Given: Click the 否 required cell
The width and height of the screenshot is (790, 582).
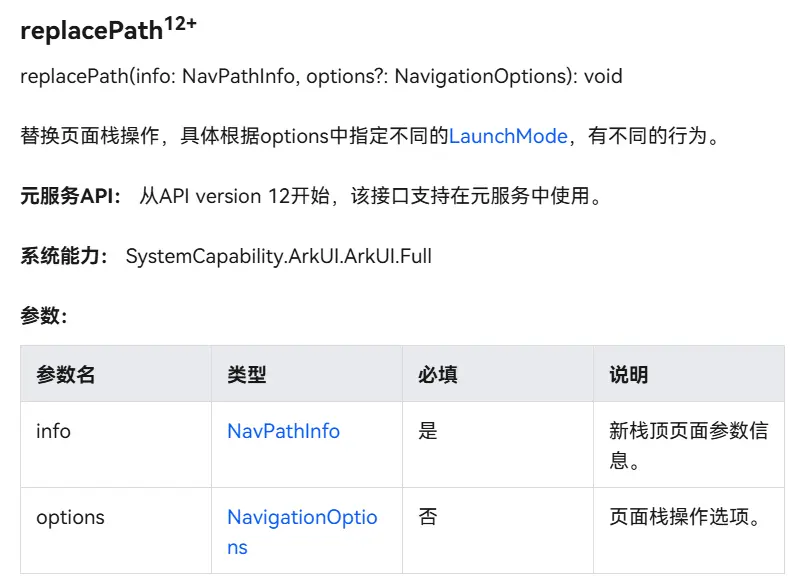Looking at the screenshot, I should coord(428,517).
